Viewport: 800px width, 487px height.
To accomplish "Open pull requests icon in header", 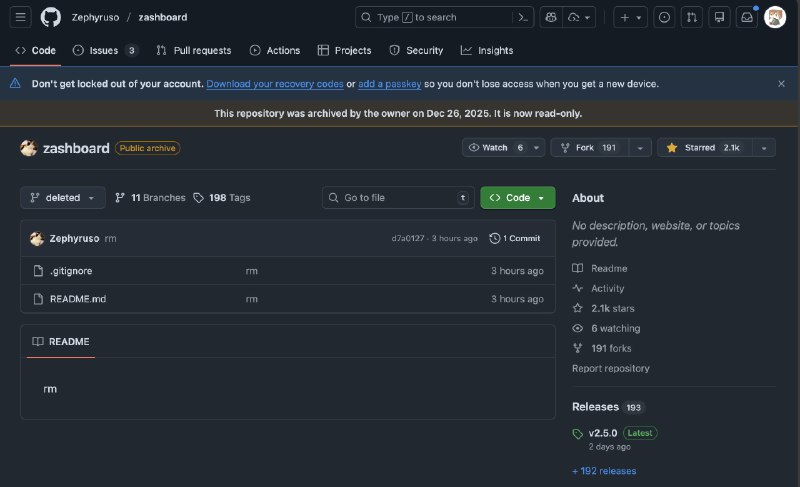I will (x=692, y=17).
